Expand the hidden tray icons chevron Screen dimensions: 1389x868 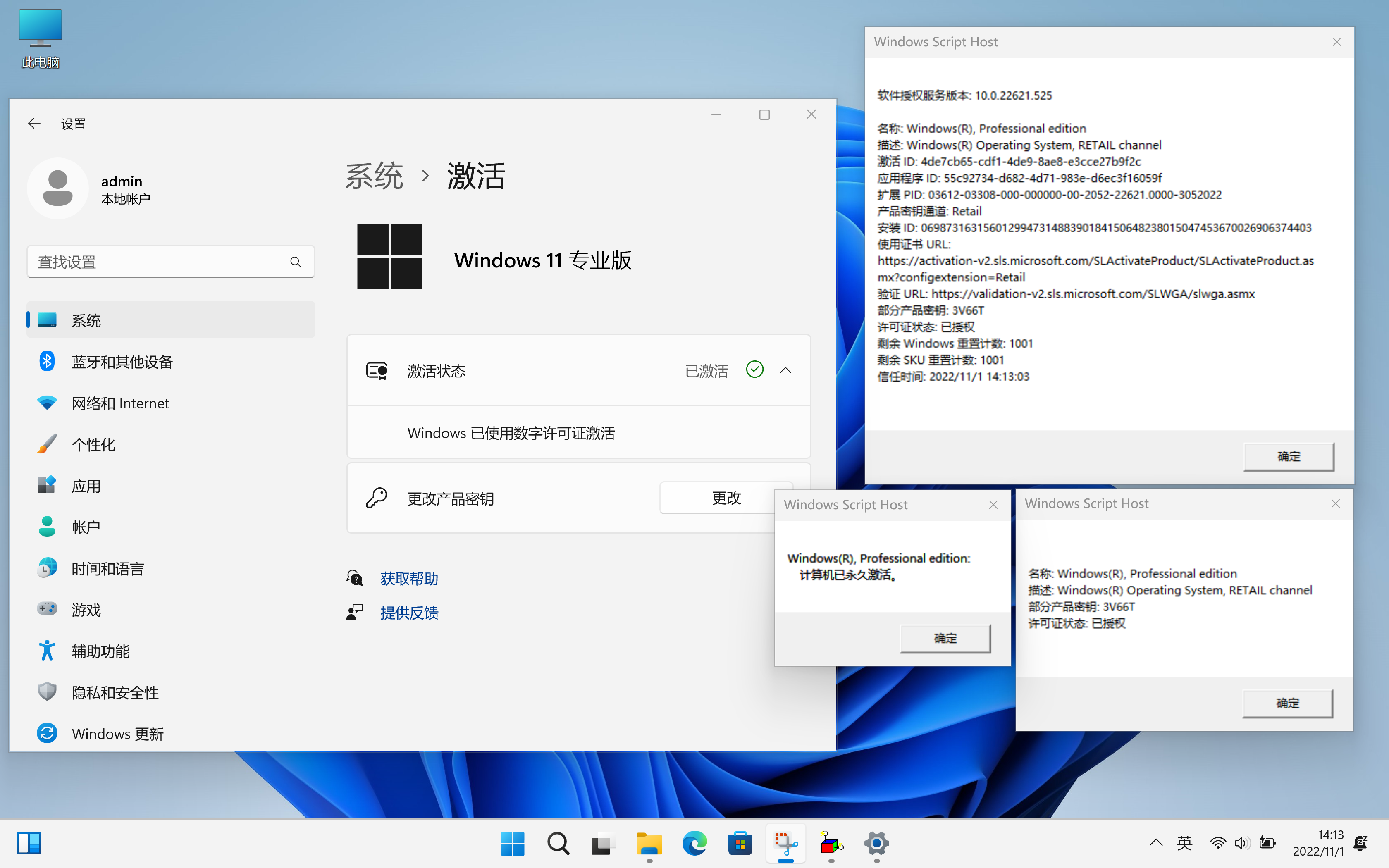1156,843
